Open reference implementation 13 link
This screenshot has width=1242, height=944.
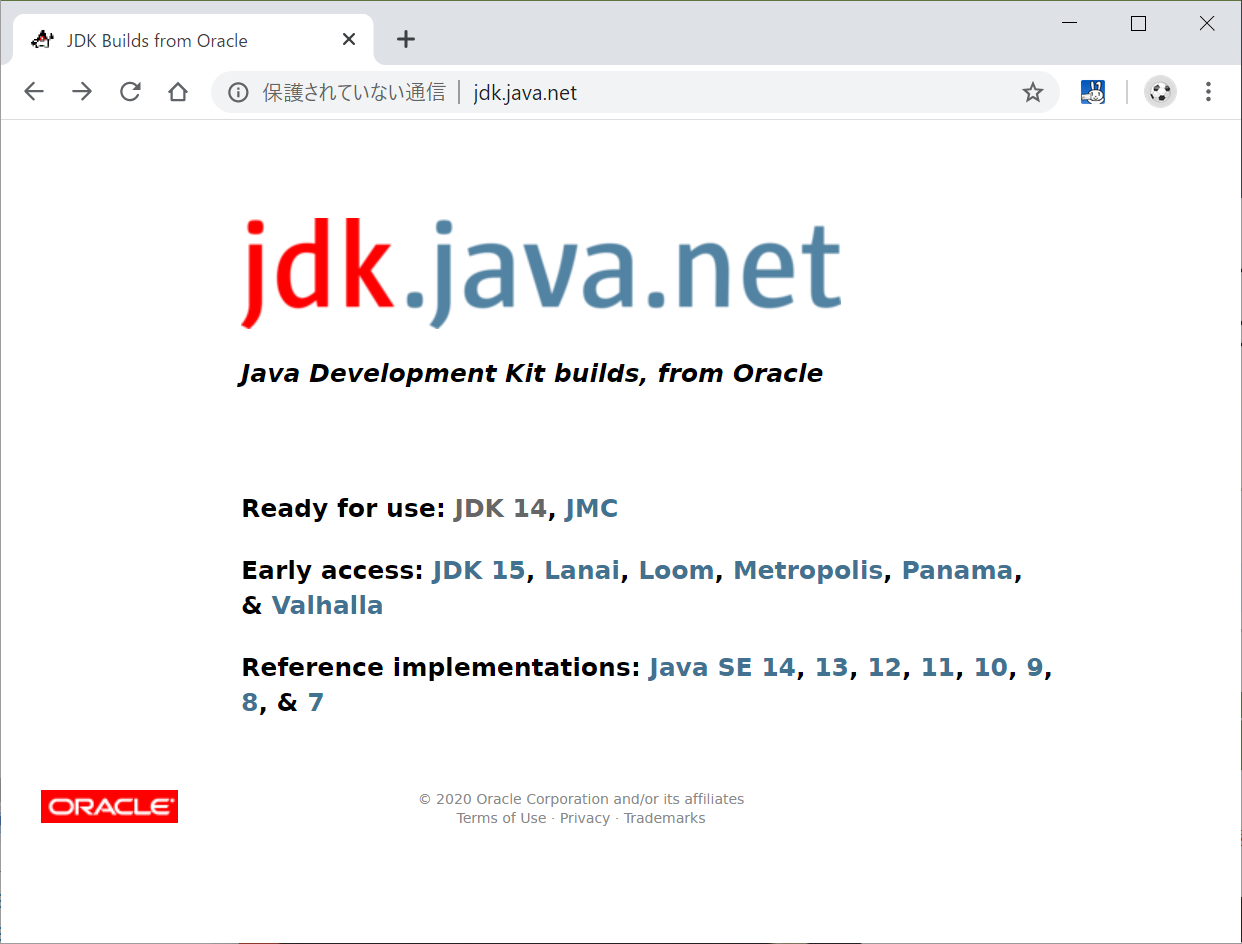(x=832, y=667)
